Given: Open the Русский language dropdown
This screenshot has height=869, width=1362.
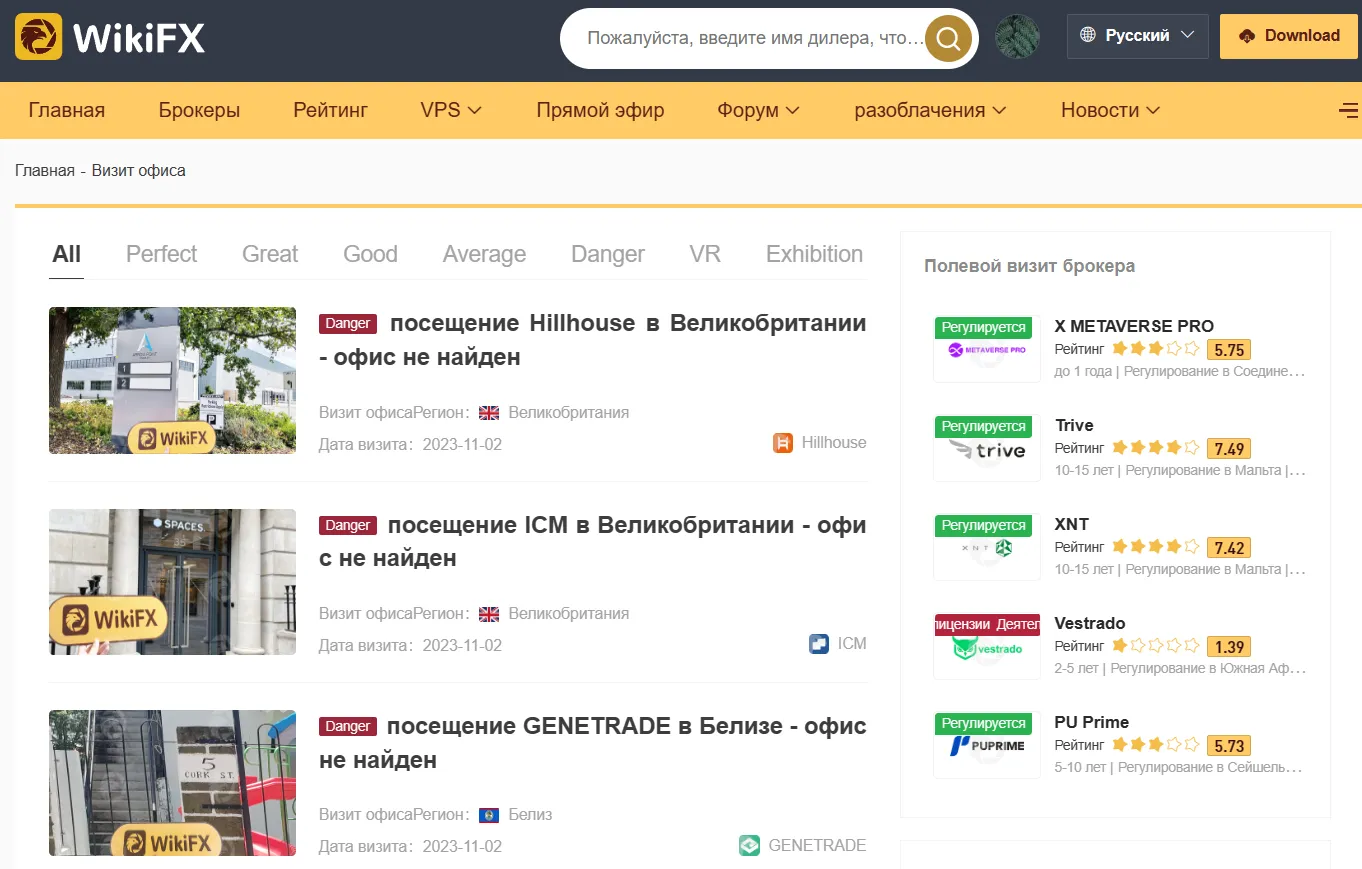Looking at the screenshot, I should (x=1138, y=36).
